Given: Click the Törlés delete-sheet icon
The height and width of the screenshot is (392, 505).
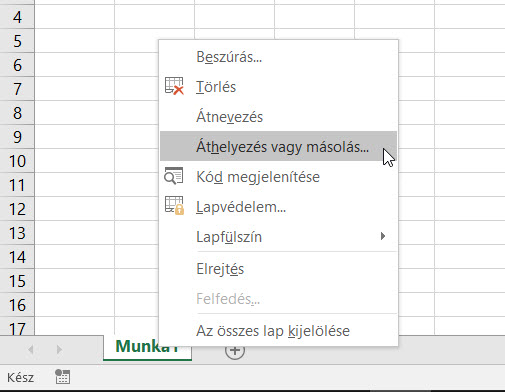Looking at the screenshot, I should click(174, 86).
